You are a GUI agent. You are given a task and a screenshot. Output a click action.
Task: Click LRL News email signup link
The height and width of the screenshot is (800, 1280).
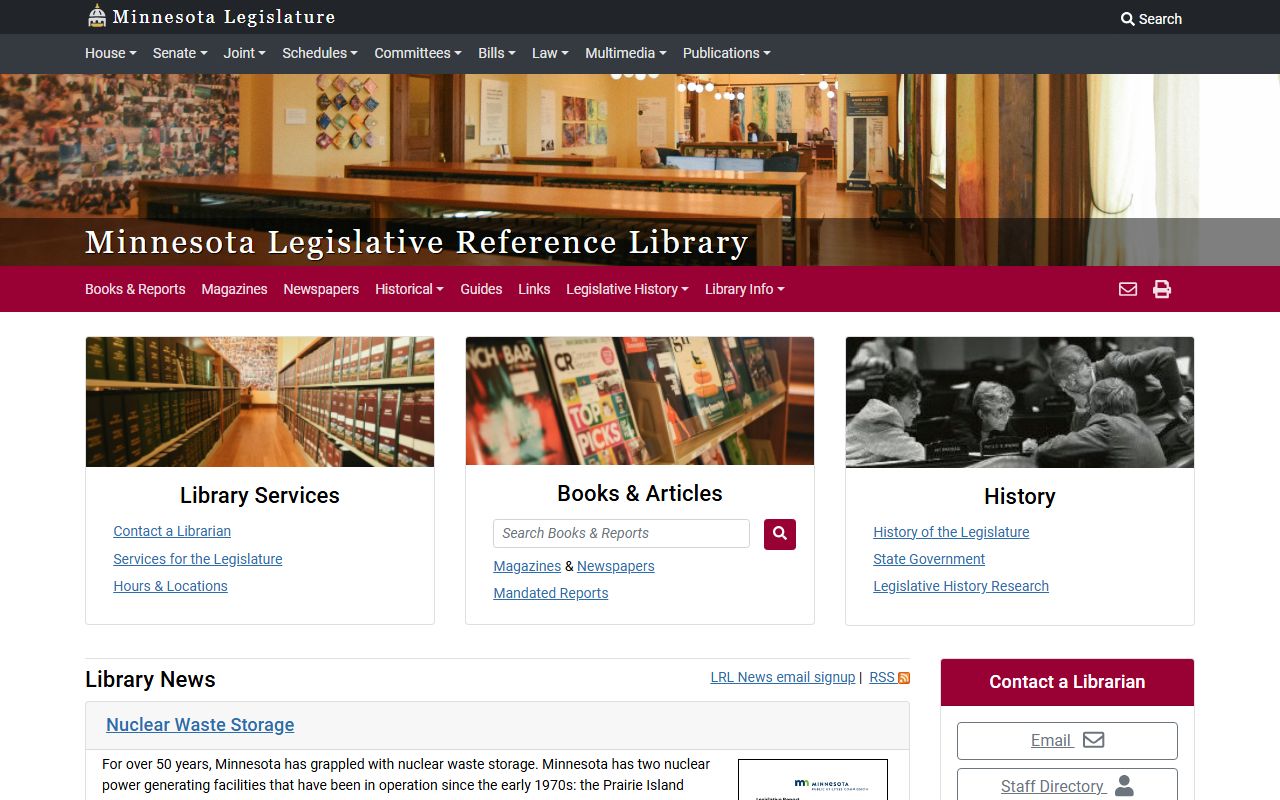coord(783,677)
